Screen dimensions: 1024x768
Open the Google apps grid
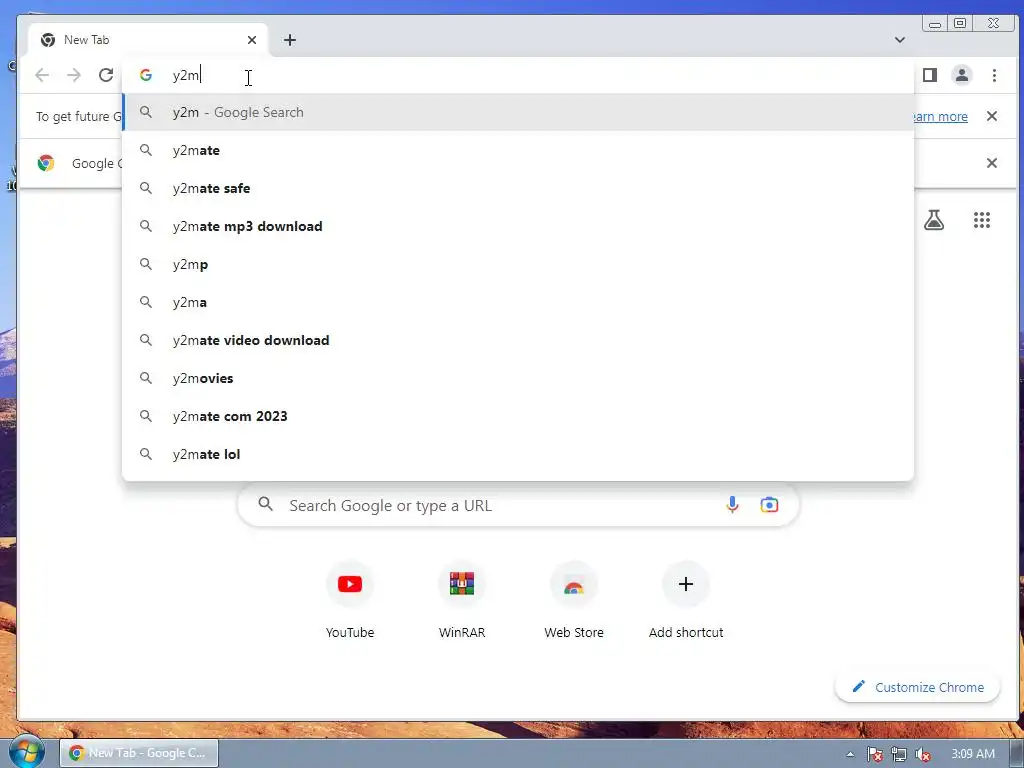[982, 220]
